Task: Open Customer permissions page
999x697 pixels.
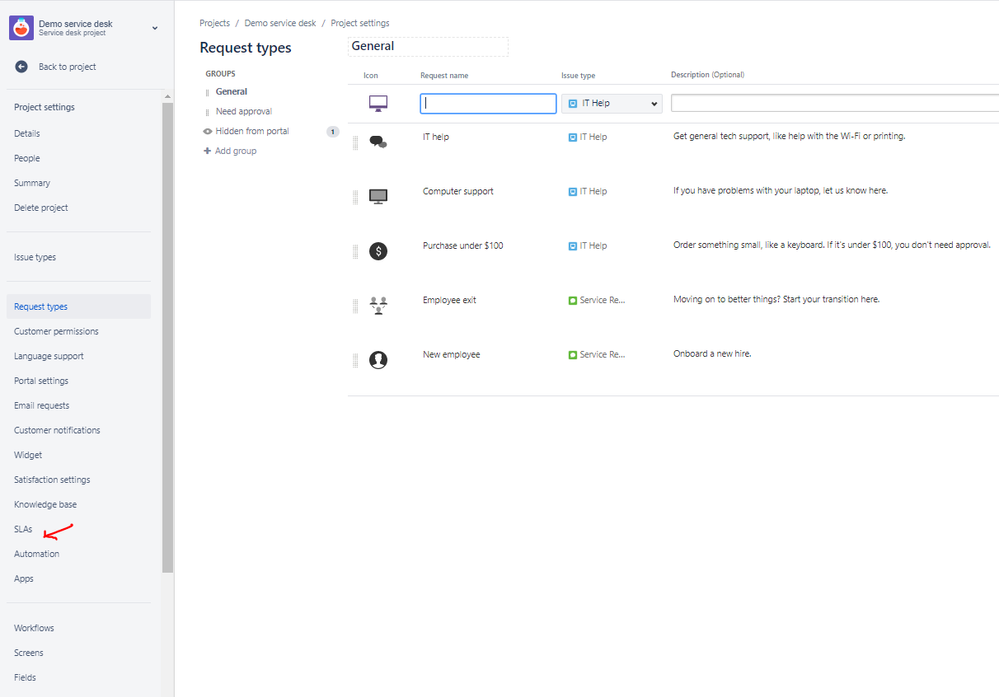Action: [56, 331]
